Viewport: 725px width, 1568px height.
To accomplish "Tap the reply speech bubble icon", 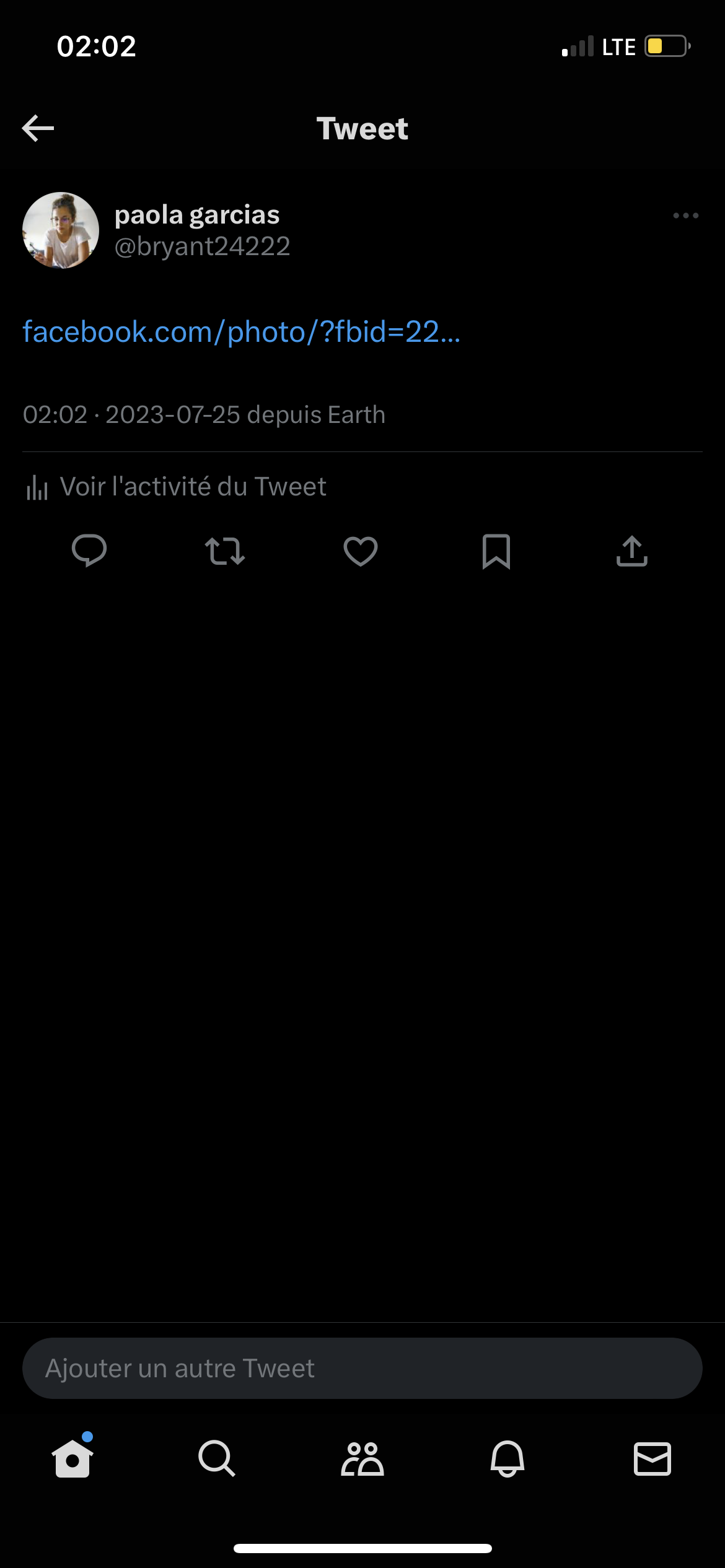I will click(89, 551).
